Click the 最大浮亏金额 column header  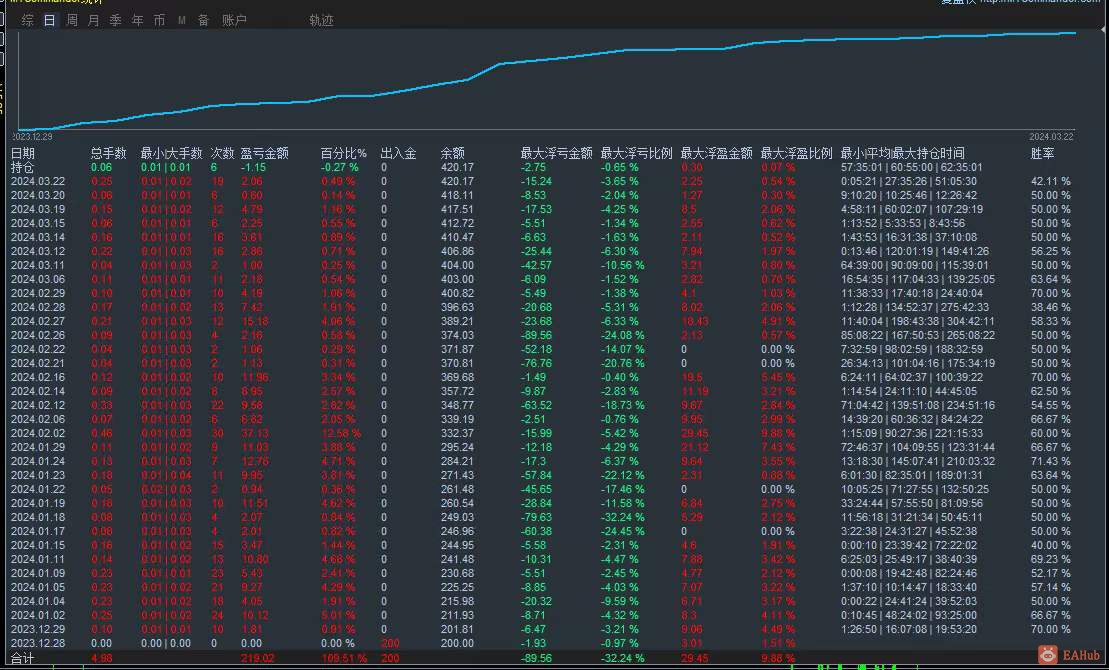pyautogui.click(x=557, y=154)
